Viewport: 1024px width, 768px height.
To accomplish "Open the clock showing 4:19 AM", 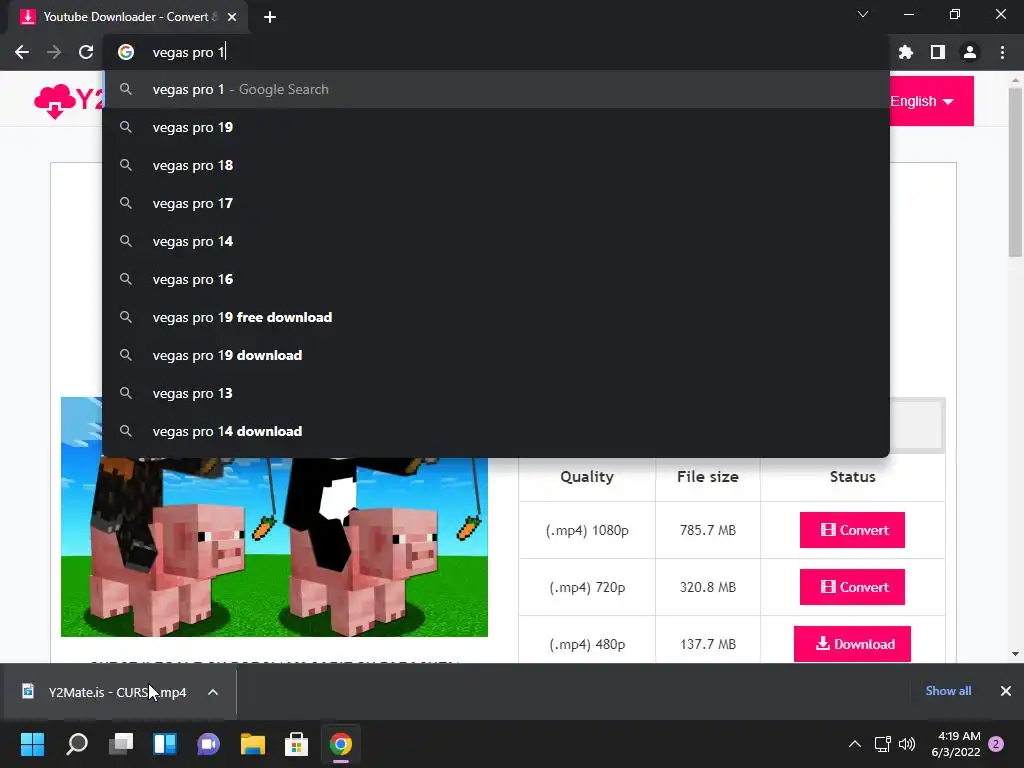I will click(956, 744).
